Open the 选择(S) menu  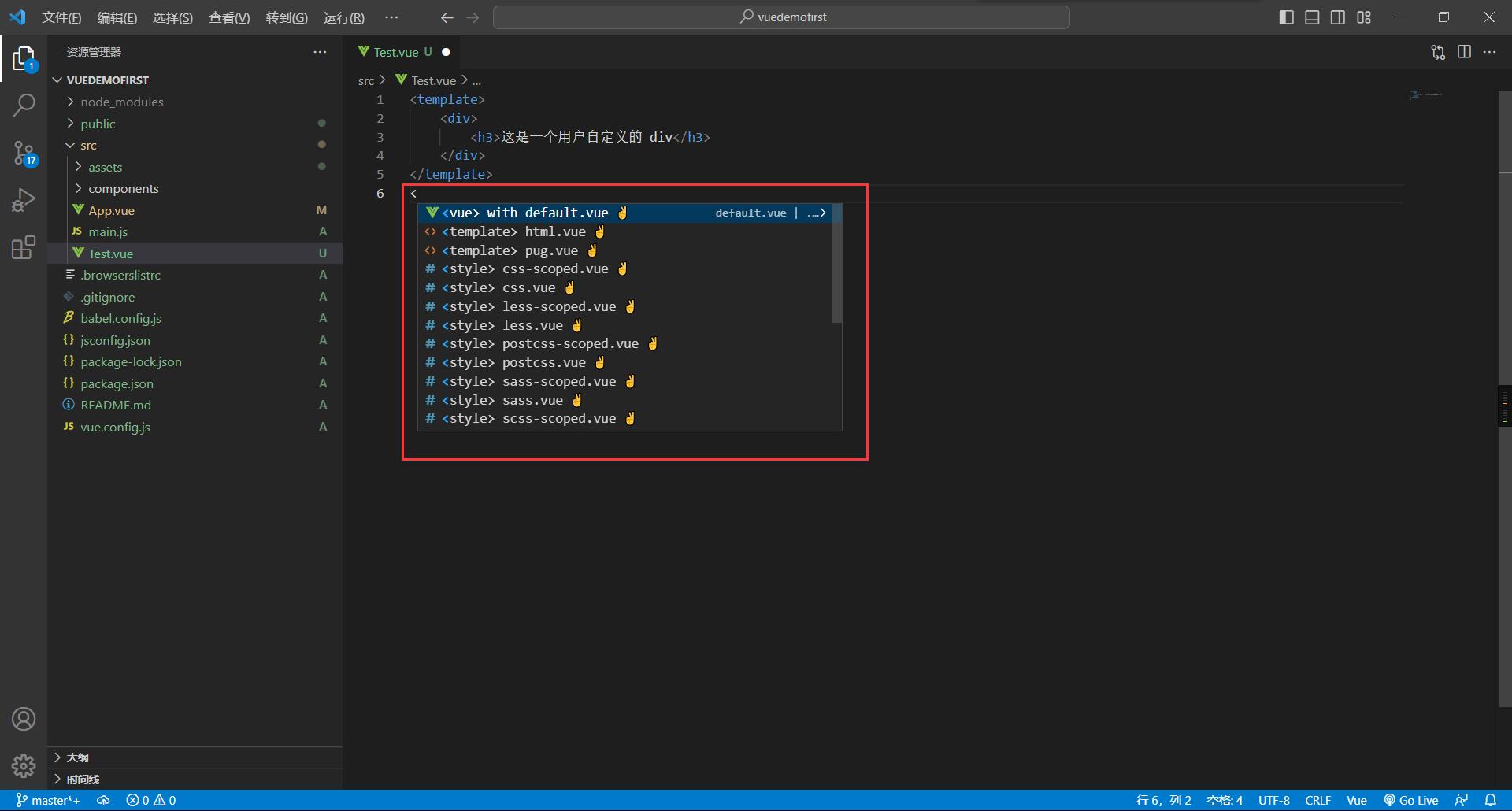pyautogui.click(x=172, y=17)
